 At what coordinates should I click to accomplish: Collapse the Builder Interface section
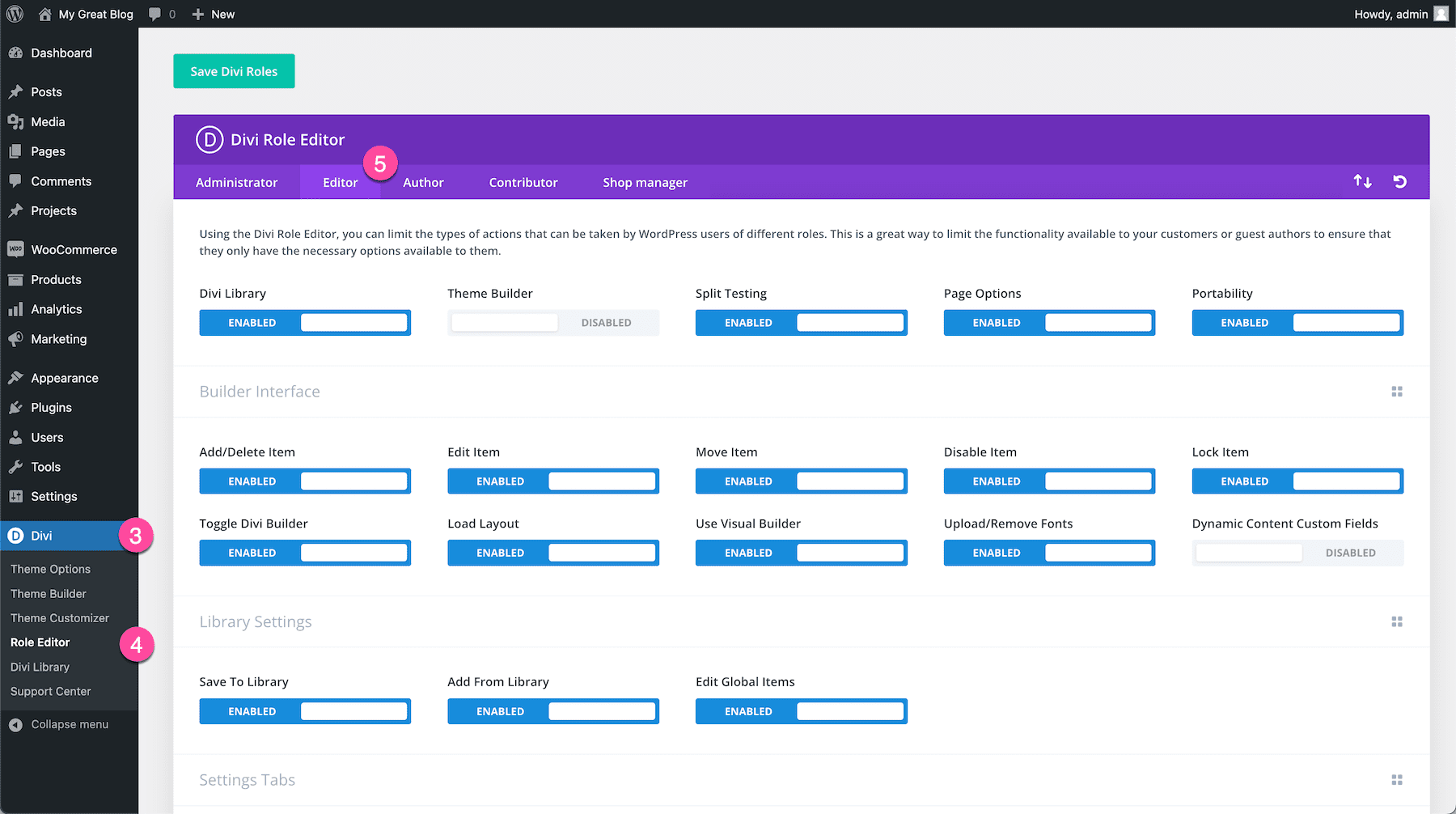coord(1397,391)
